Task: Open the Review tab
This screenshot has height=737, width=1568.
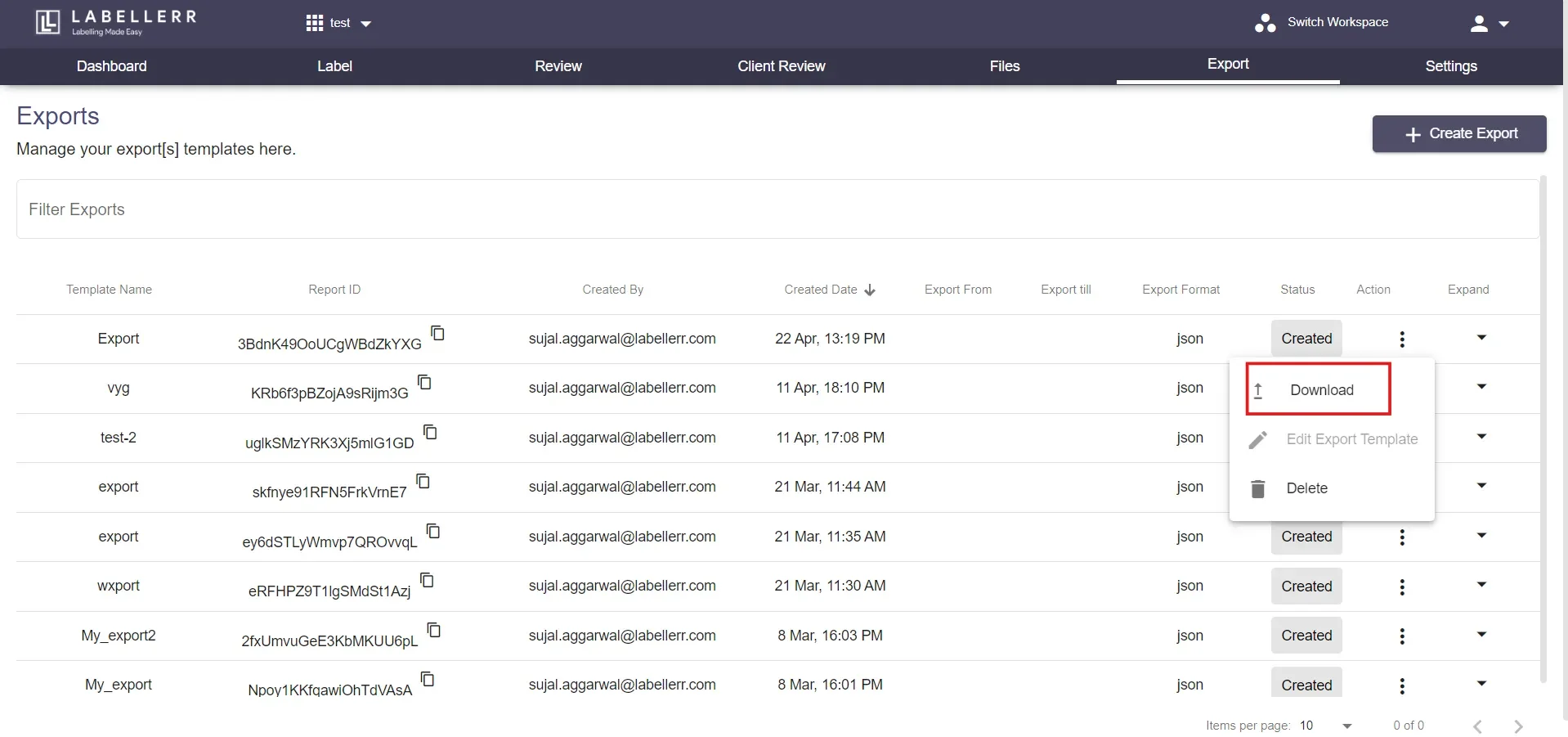Action: coord(558,66)
